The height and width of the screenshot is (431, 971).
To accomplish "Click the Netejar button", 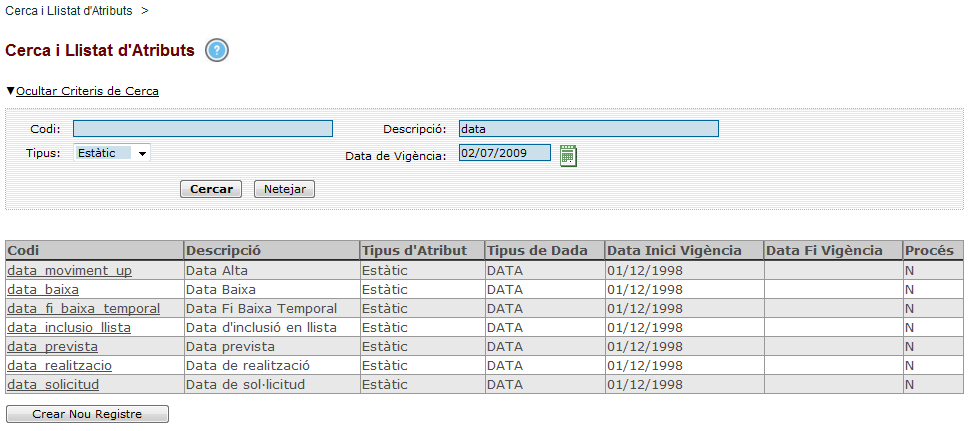I will 285,189.
